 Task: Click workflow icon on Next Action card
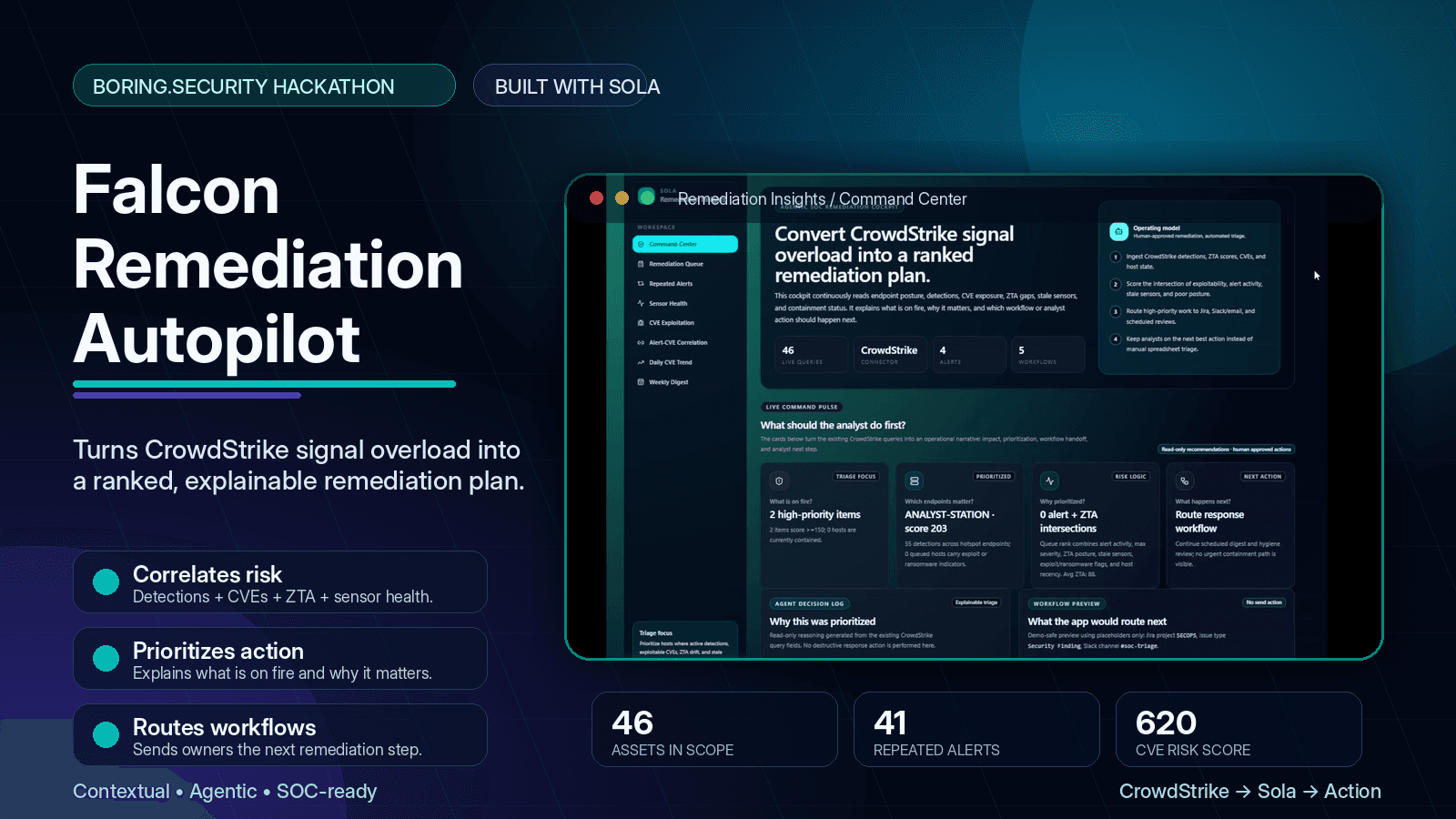pos(1184,480)
